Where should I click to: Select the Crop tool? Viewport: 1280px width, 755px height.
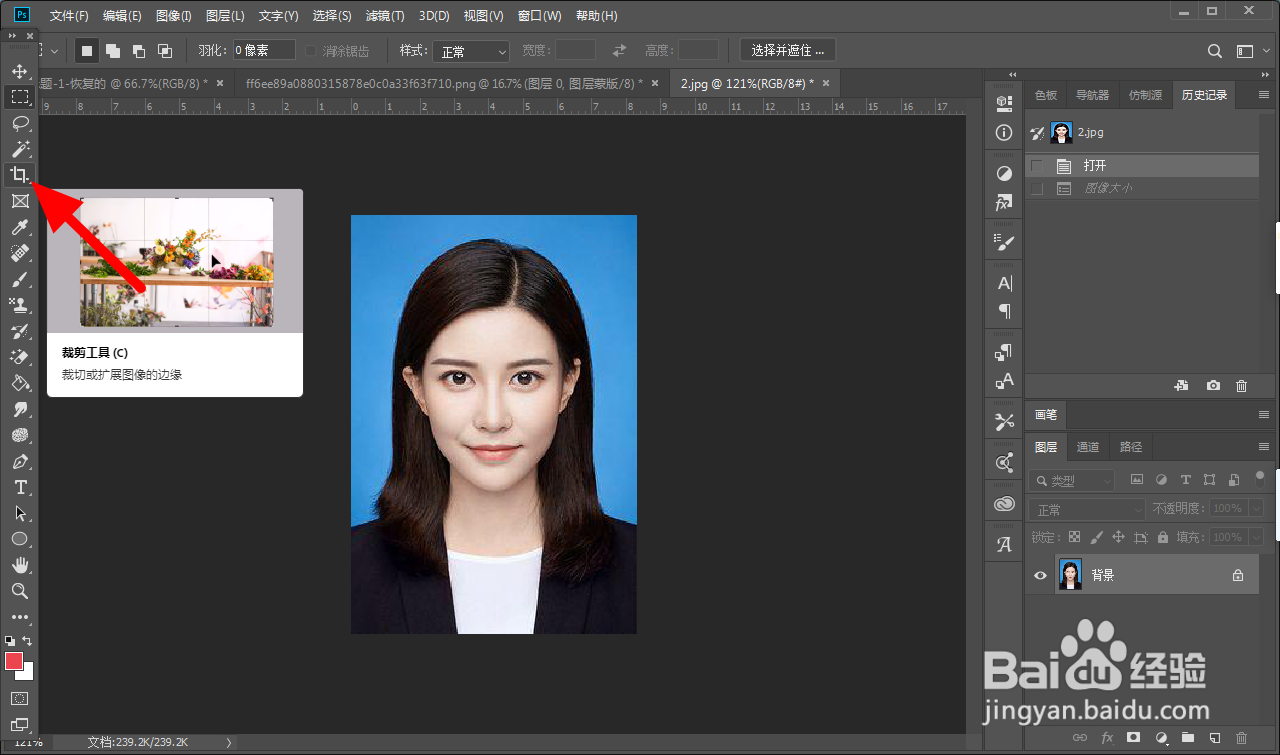pos(19,175)
